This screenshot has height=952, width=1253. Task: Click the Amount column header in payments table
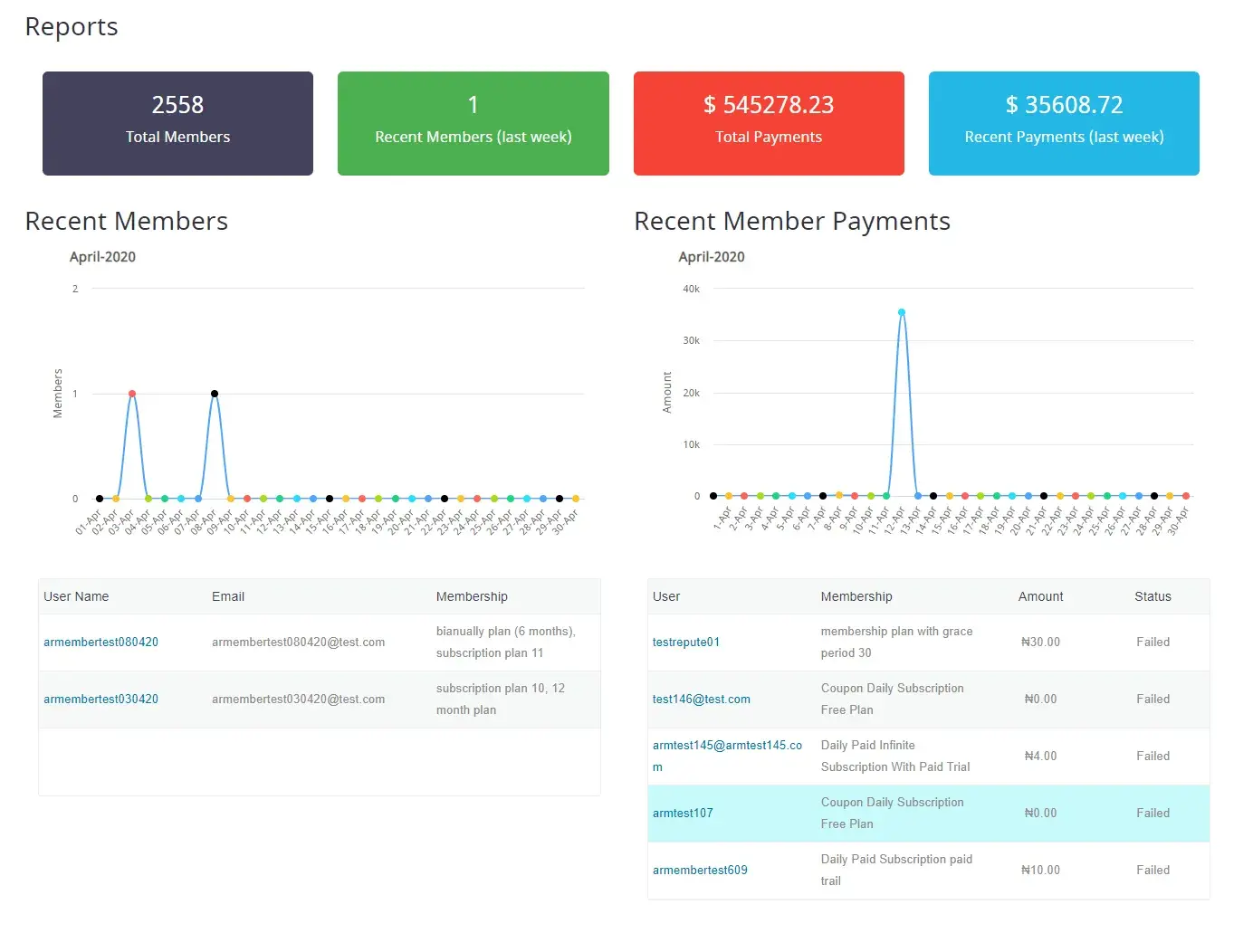click(1040, 597)
